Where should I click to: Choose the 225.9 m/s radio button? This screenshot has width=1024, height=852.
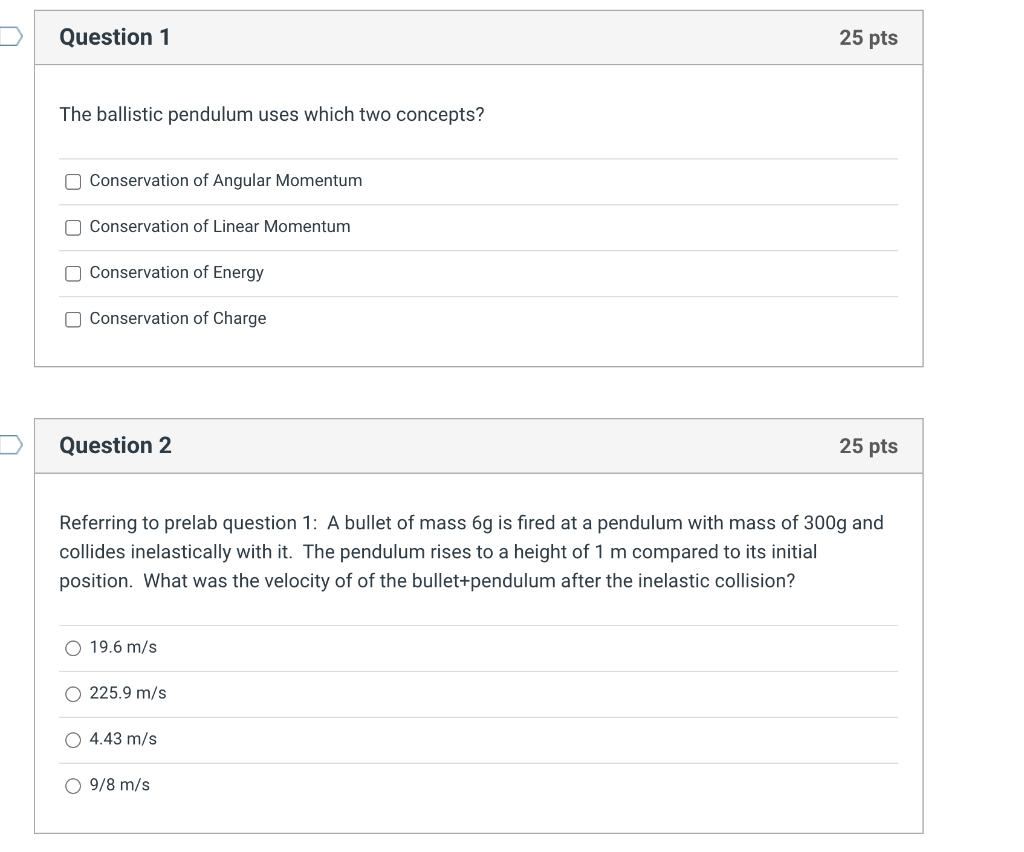(x=73, y=694)
